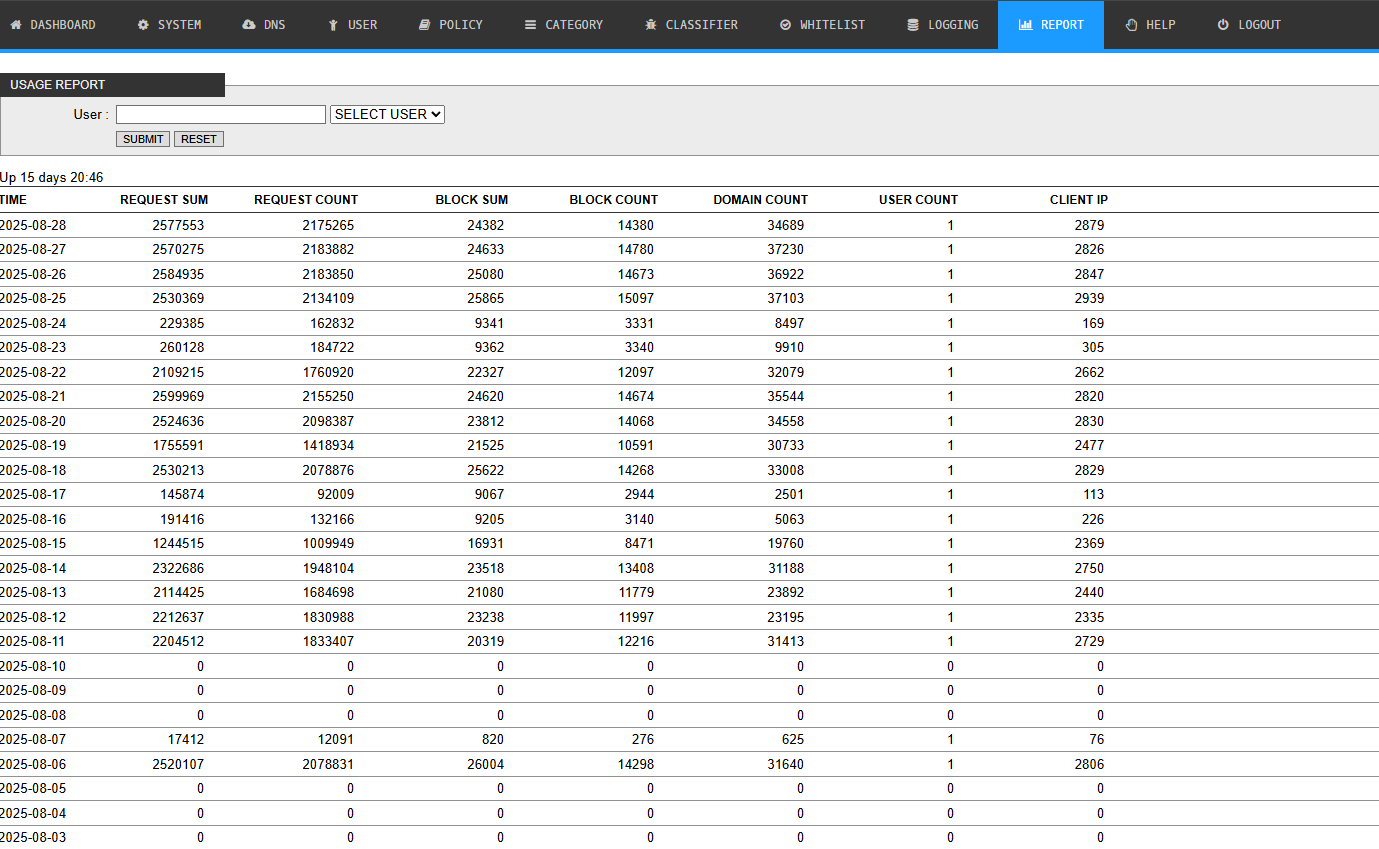The image size is (1379, 849).
Task: Click the Policy book icon
Action: (425, 25)
